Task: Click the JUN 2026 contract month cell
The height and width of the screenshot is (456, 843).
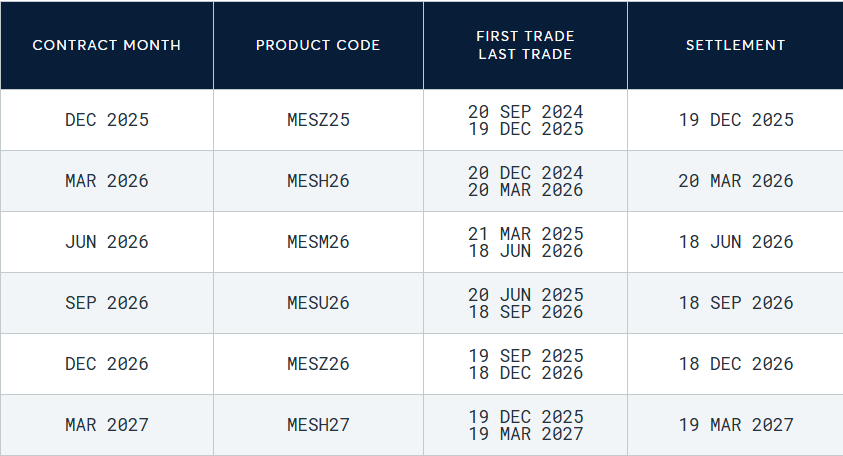Action: 106,242
